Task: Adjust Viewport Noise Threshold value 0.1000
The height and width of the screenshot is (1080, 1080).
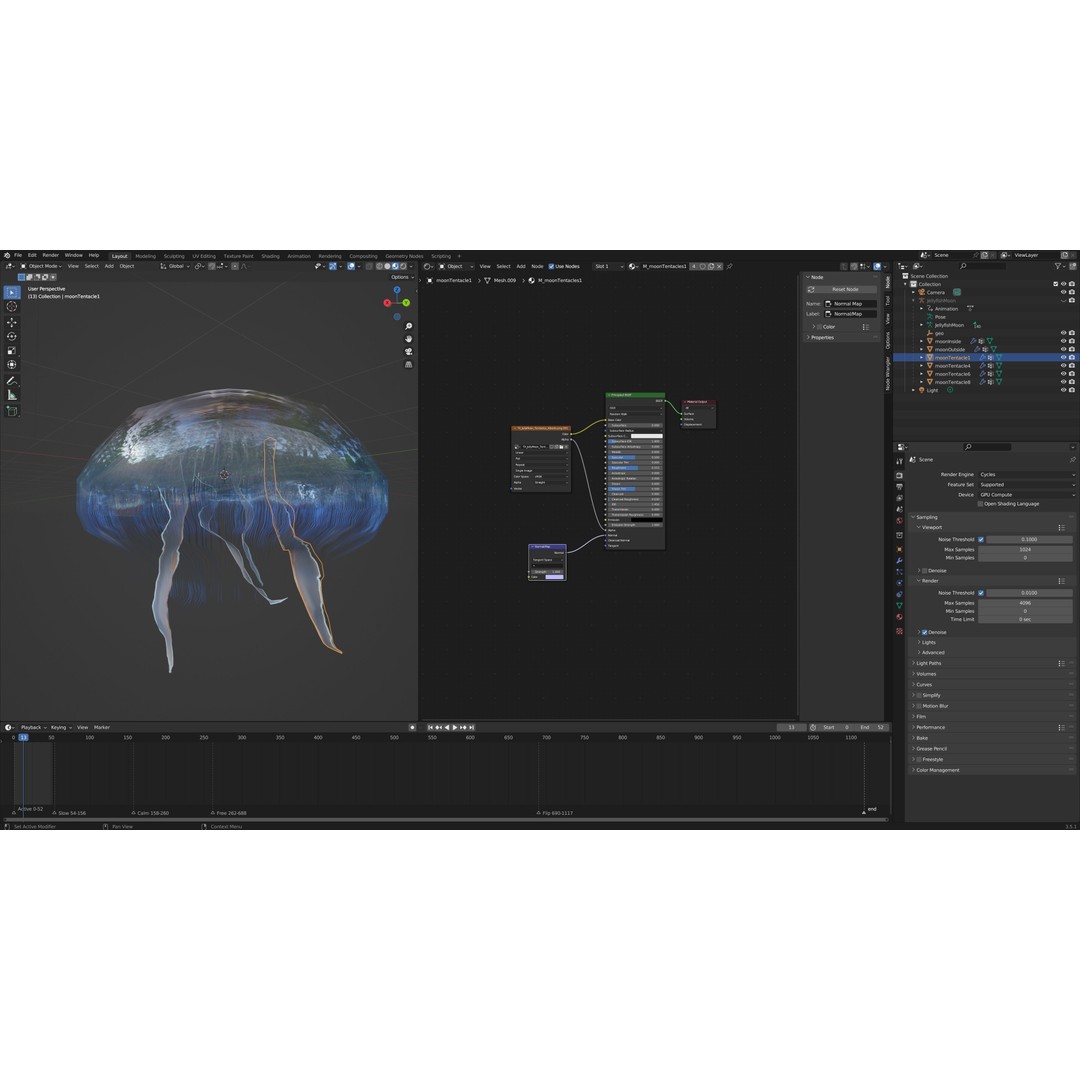Action: coord(1029,540)
